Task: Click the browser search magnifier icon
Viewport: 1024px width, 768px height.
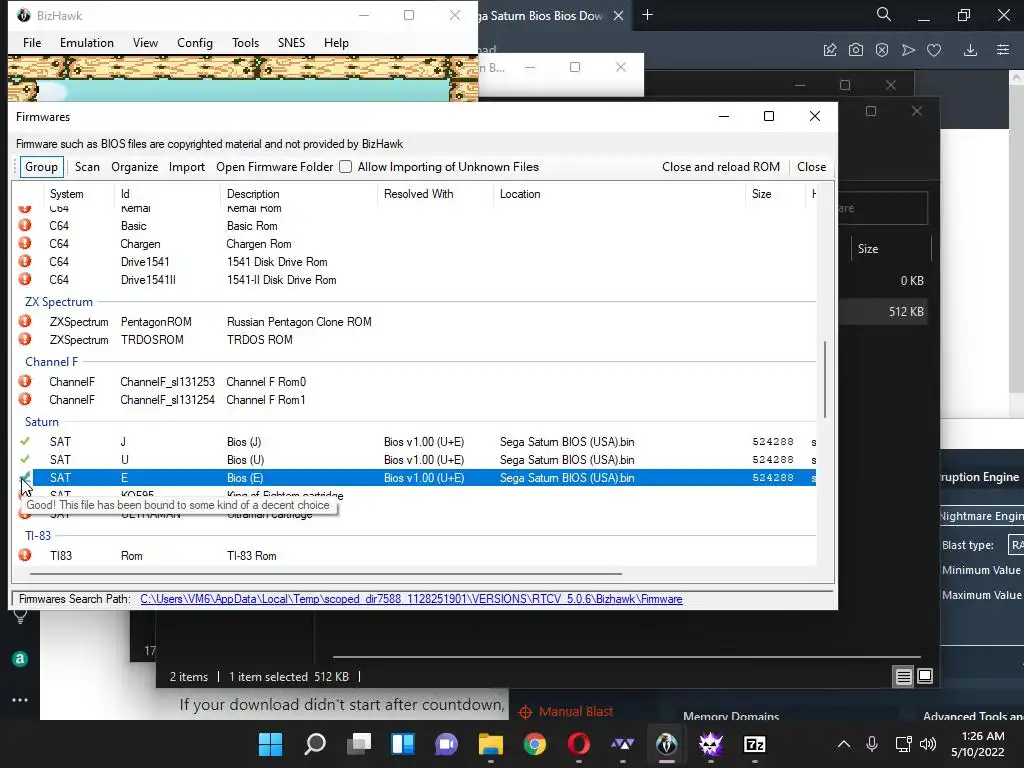Action: coord(884,14)
